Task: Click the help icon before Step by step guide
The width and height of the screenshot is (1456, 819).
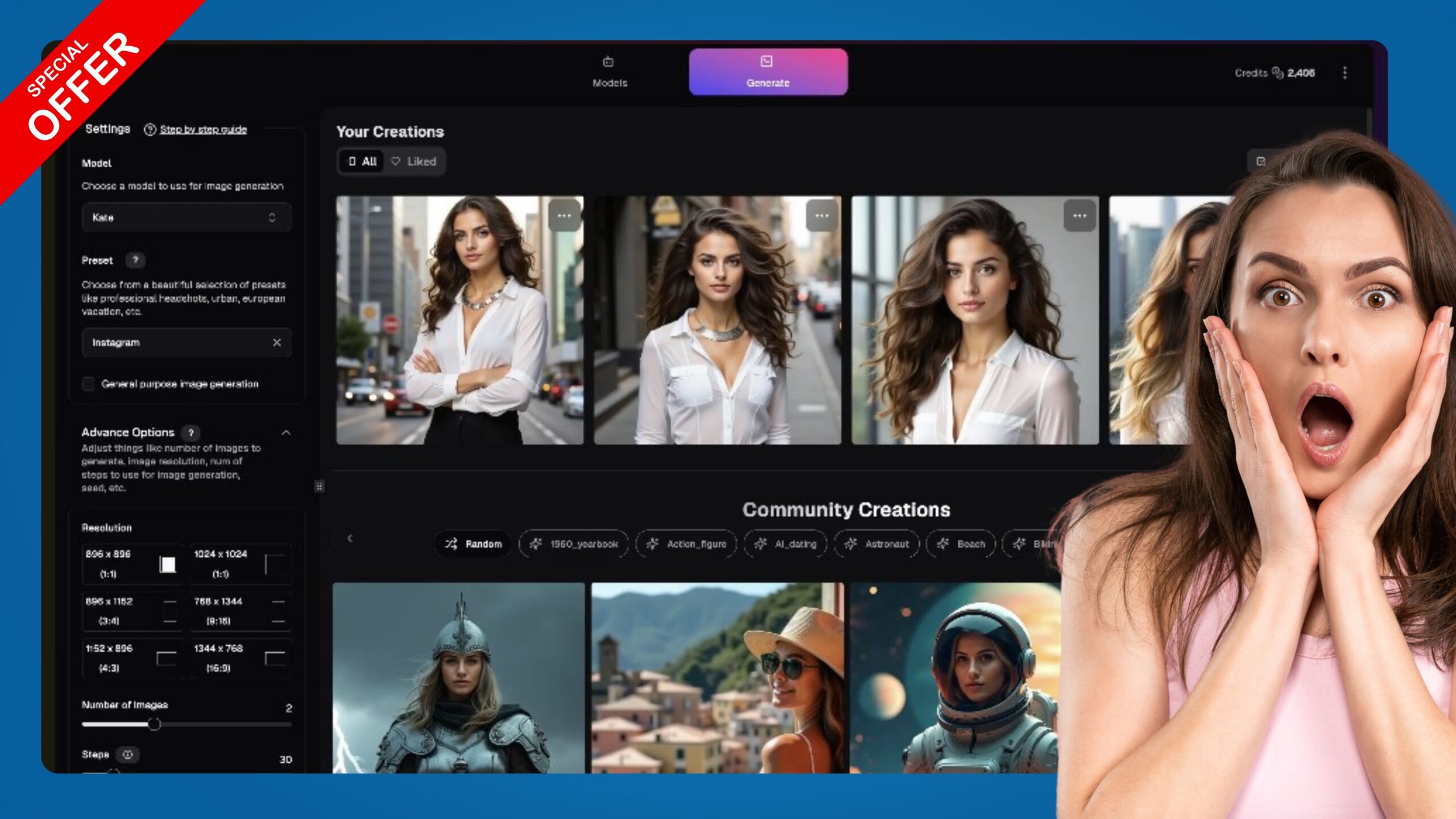Action: point(150,130)
